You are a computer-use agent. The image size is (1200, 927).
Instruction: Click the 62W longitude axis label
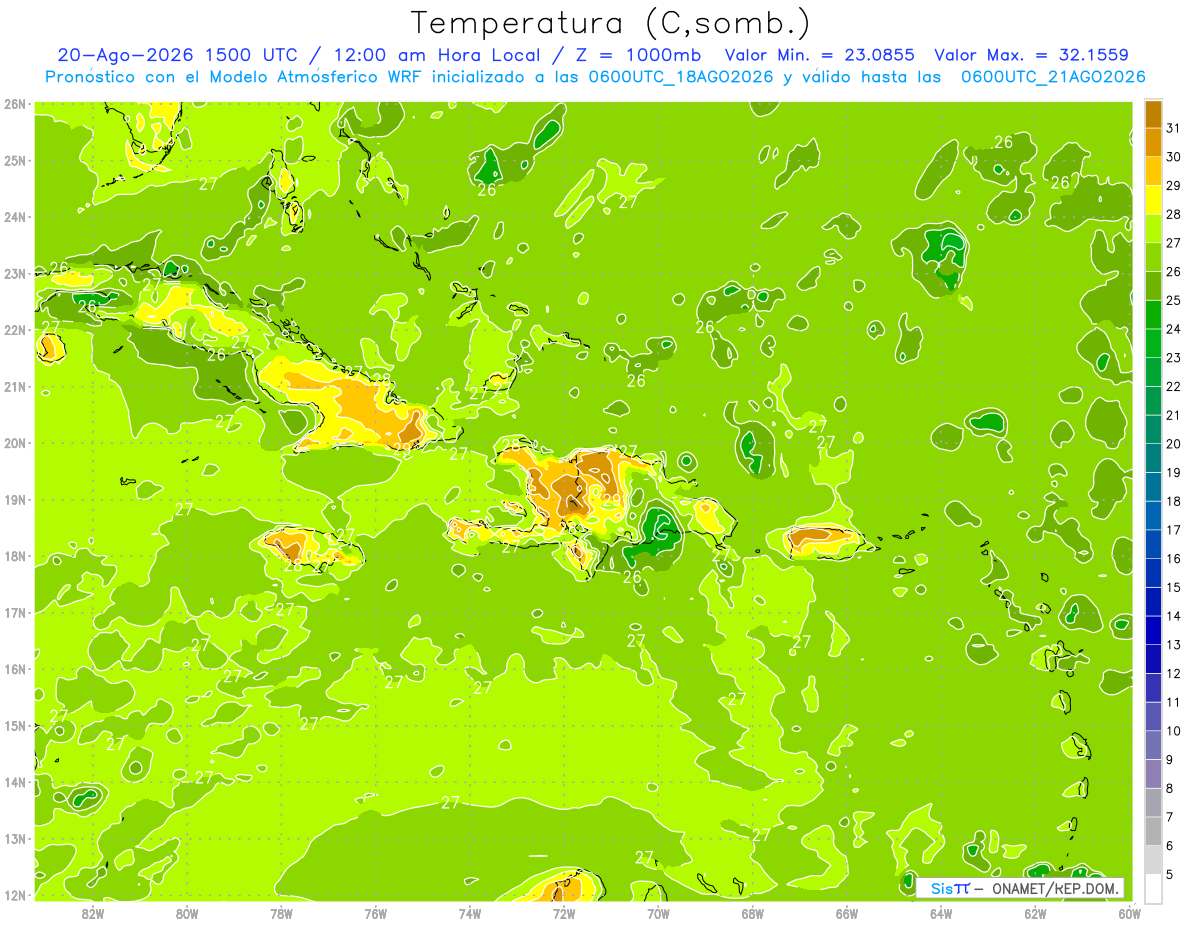coord(1035,913)
